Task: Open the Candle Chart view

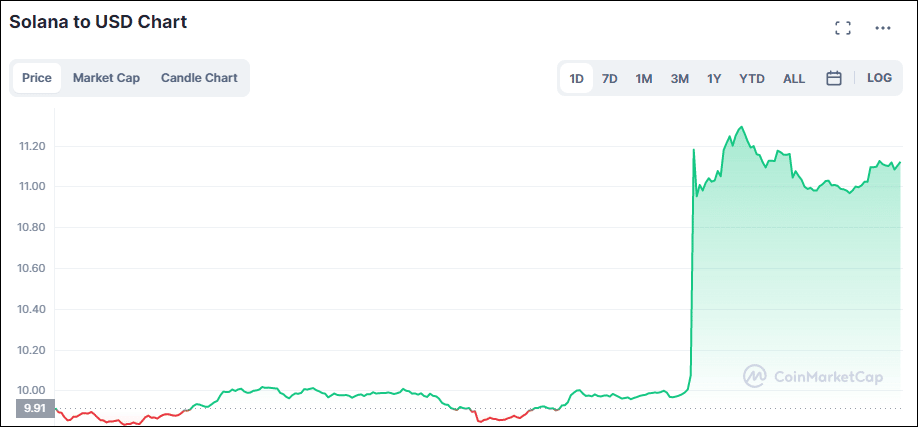Action: (x=199, y=78)
